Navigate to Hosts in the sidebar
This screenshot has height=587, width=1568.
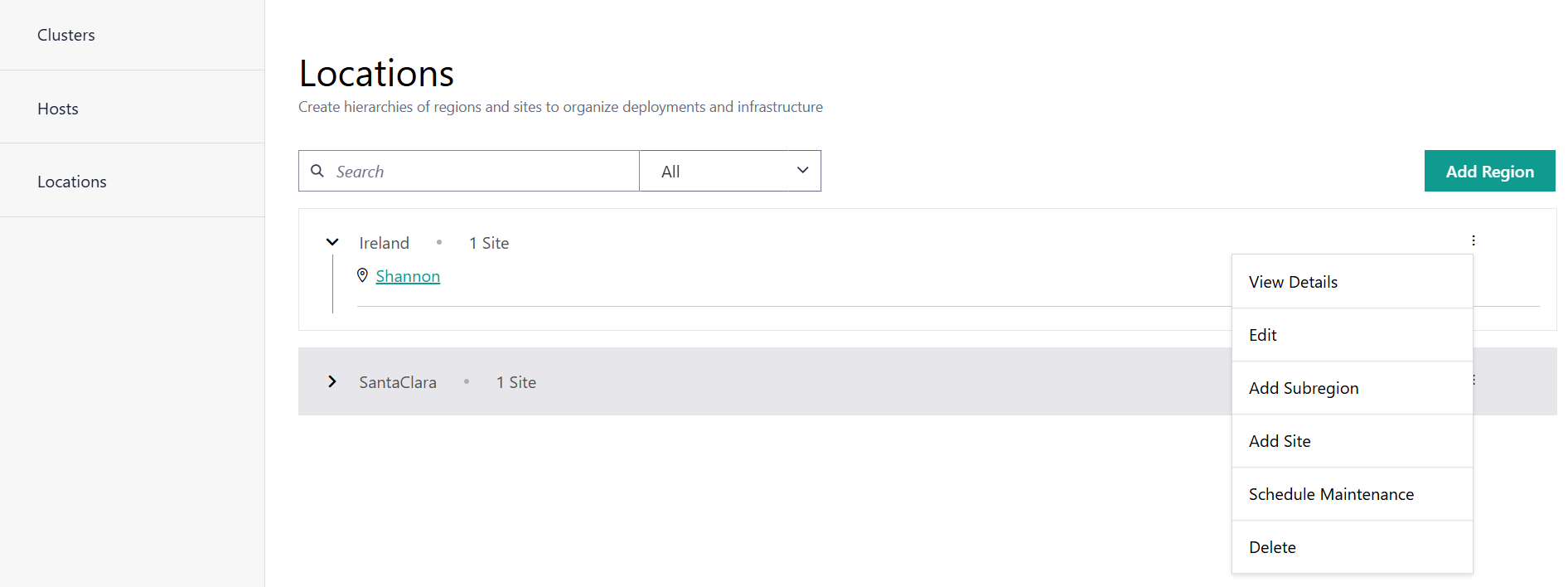click(x=58, y=109)
